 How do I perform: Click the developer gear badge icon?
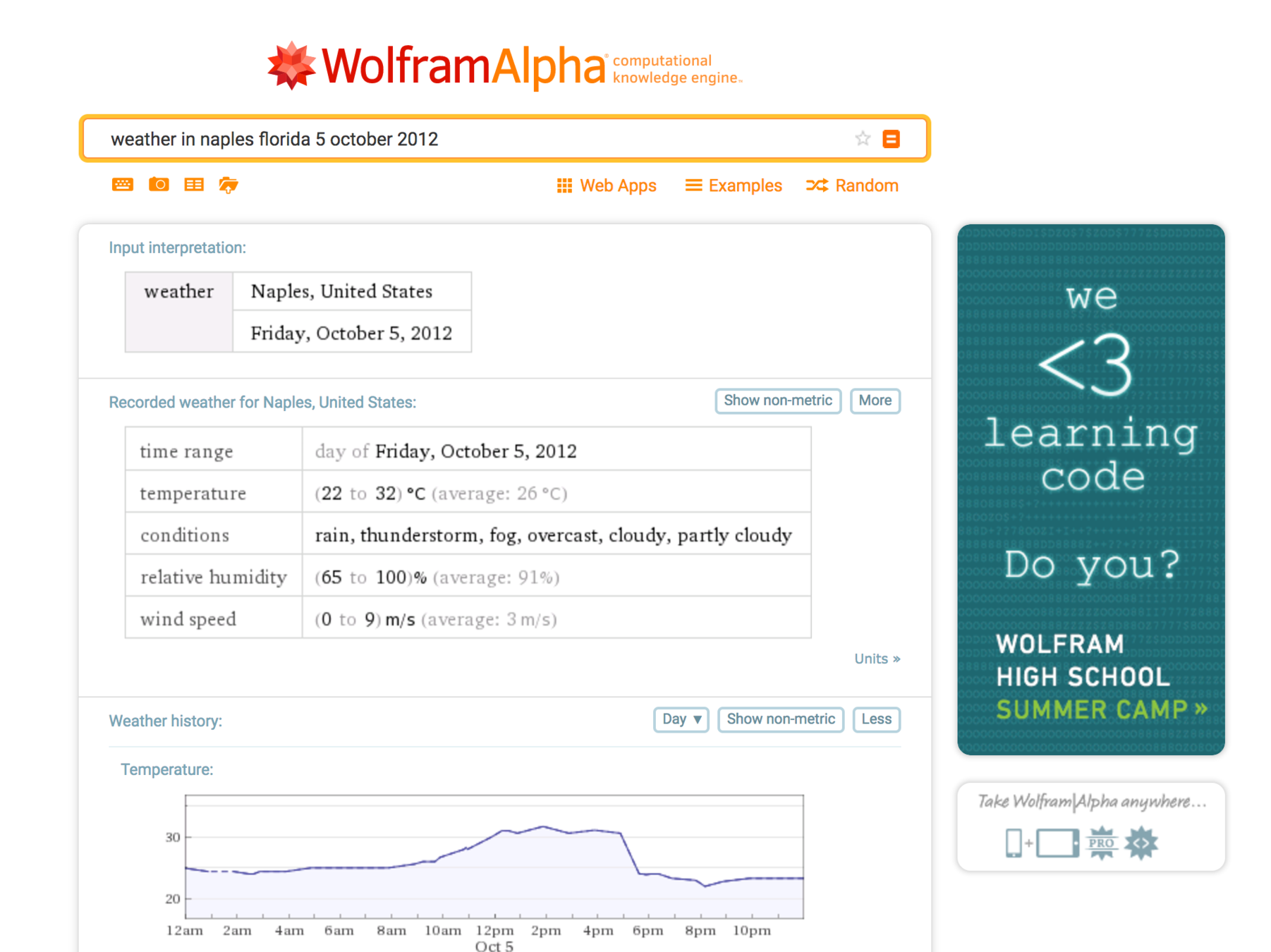pyautogui.click(x=1141, y=843)
